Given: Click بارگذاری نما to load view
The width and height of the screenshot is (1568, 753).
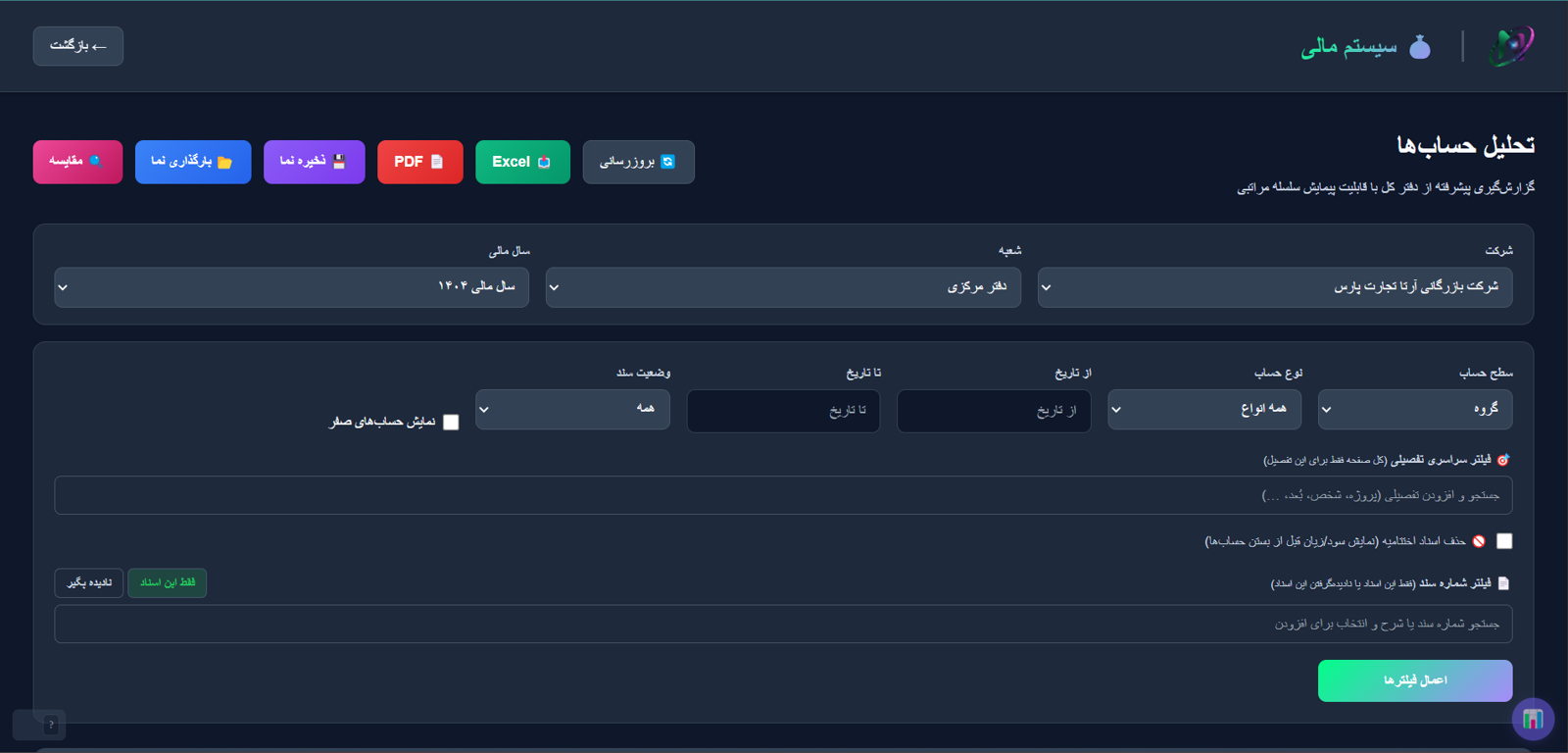Looking at the screenshot, I should [x=193, y=162].
